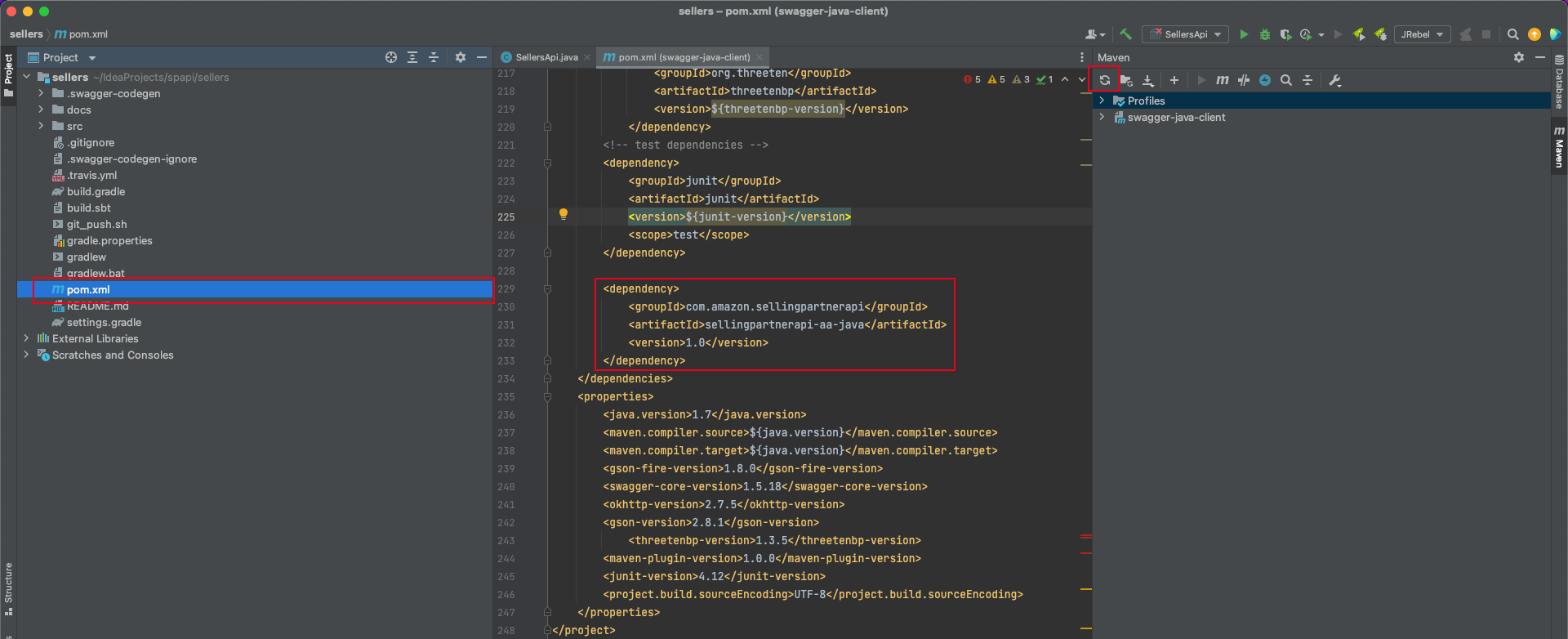Image resolution: width=1568 pixels, height=639 pixels.
Task: Click Download Sources and Documentation icon
Action: (x=1147, y=80)
